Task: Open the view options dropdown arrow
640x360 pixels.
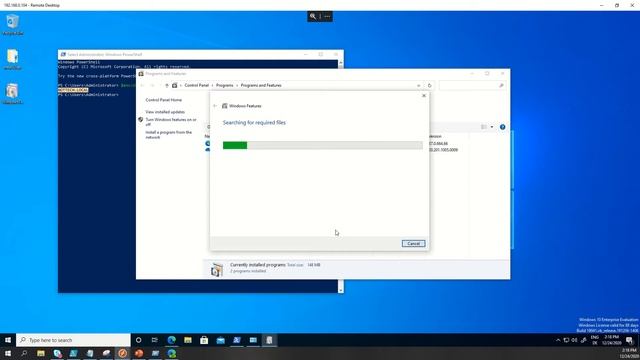Action: 492,127
